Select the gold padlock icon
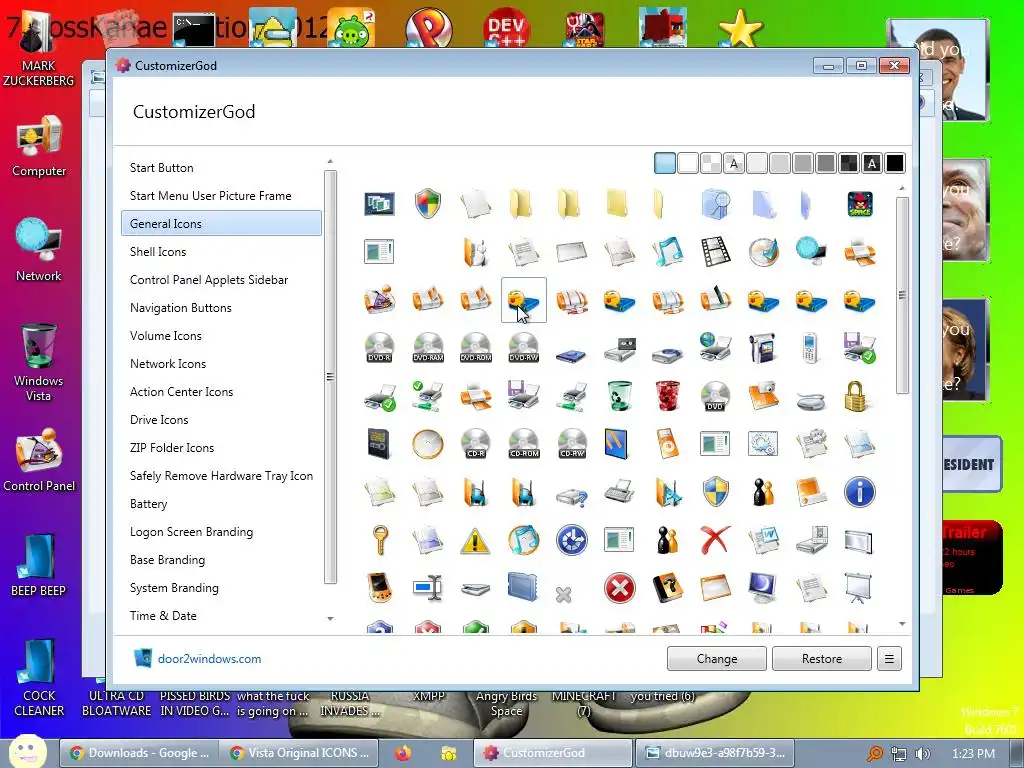Viewport: 1024px width, 768px height. point(856,396)
